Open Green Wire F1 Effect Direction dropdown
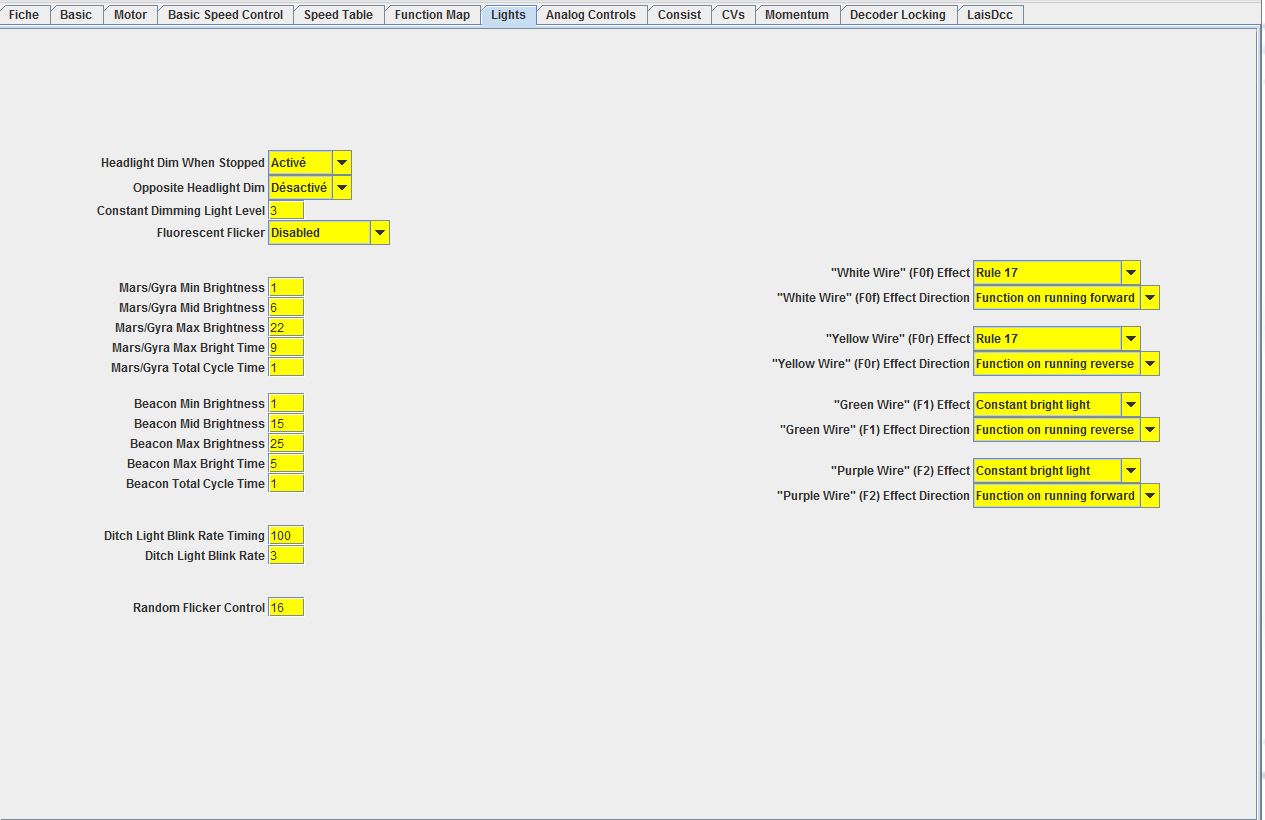 click(1066, 429)
